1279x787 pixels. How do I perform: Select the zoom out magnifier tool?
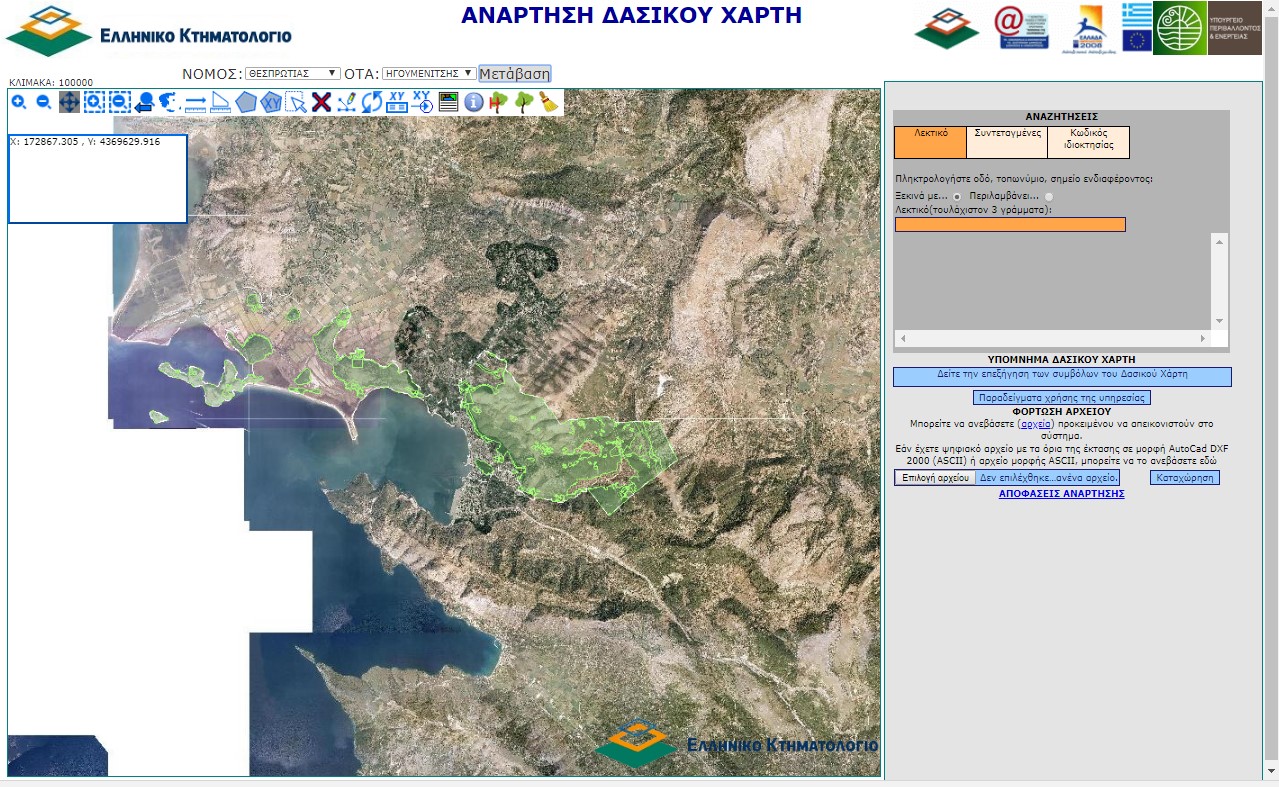[44, 102]
